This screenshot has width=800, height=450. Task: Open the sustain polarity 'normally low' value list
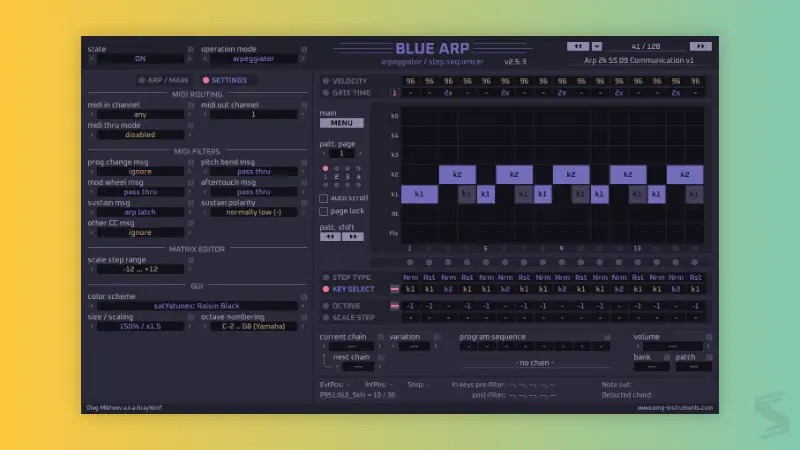(x=253, y=212)
